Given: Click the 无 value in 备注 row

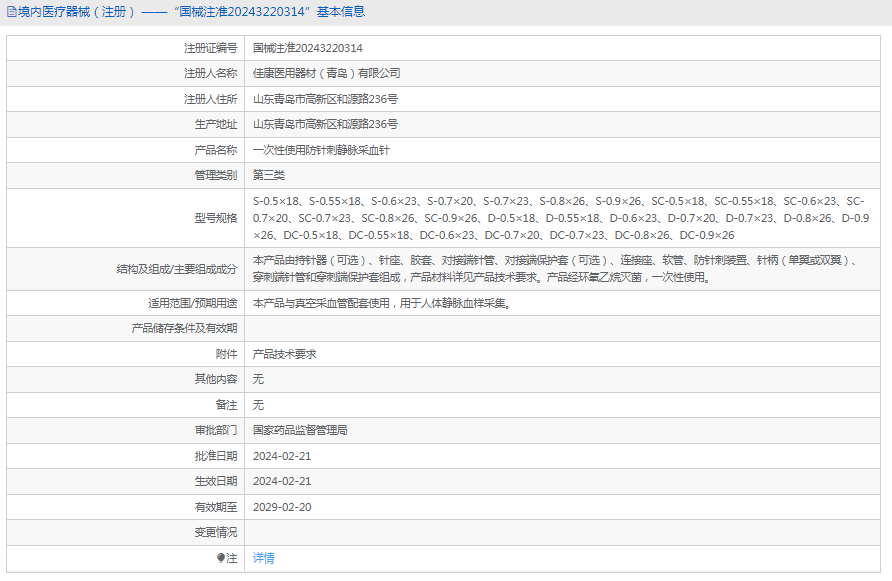Looking at the screenshot, I should click(x=258, y=405).
